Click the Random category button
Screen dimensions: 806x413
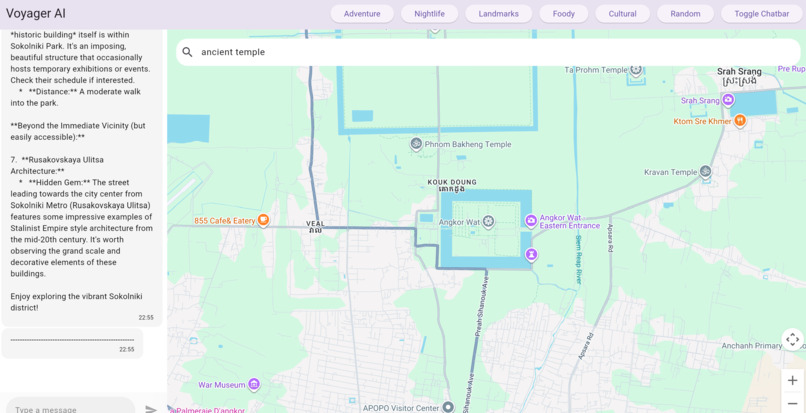click(685, 14)
